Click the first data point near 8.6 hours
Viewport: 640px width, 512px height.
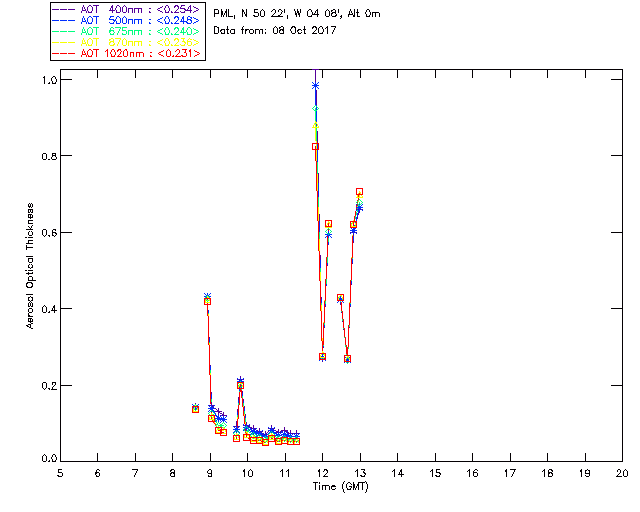pos(196,409)
